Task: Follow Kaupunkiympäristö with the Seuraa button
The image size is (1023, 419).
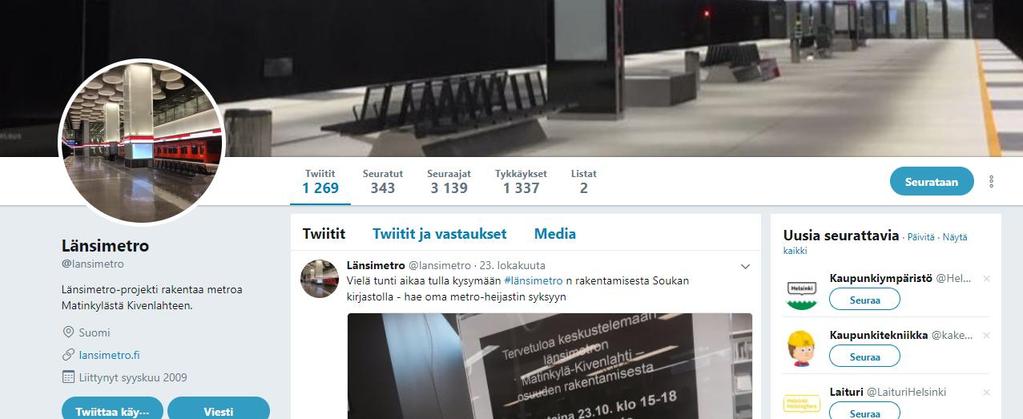Action: point(864,300)
